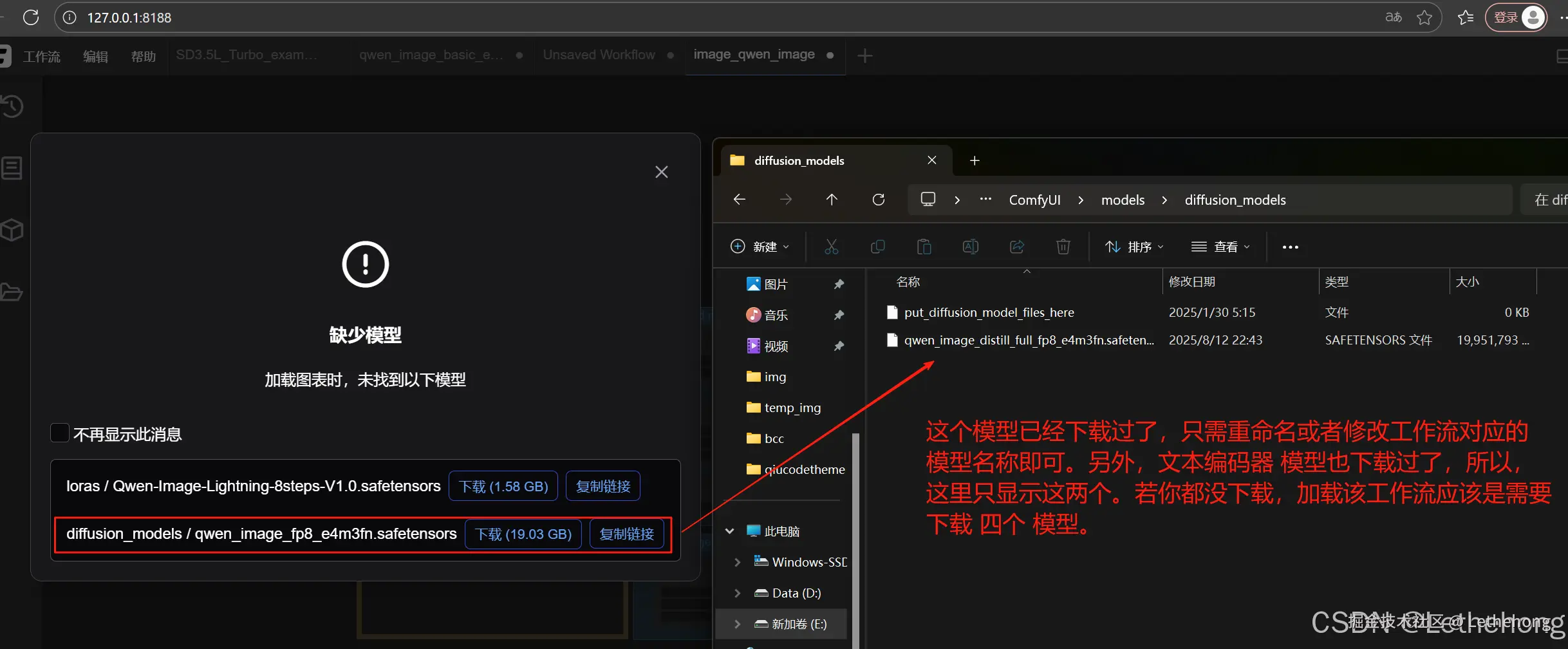The image size is (1568, 649).
Task: Go forward in File Explorer
Action: 786,200
